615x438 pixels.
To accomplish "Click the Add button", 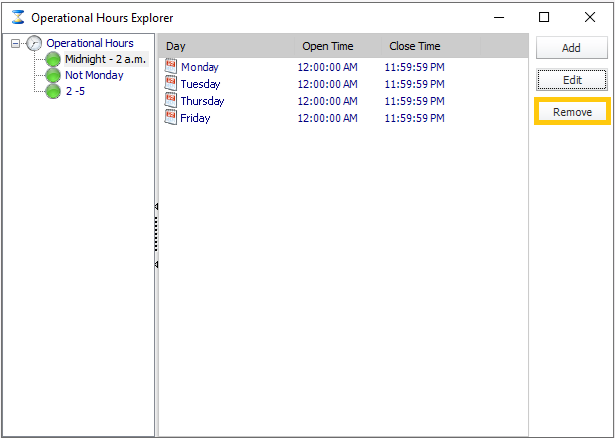I will (571, 48).
